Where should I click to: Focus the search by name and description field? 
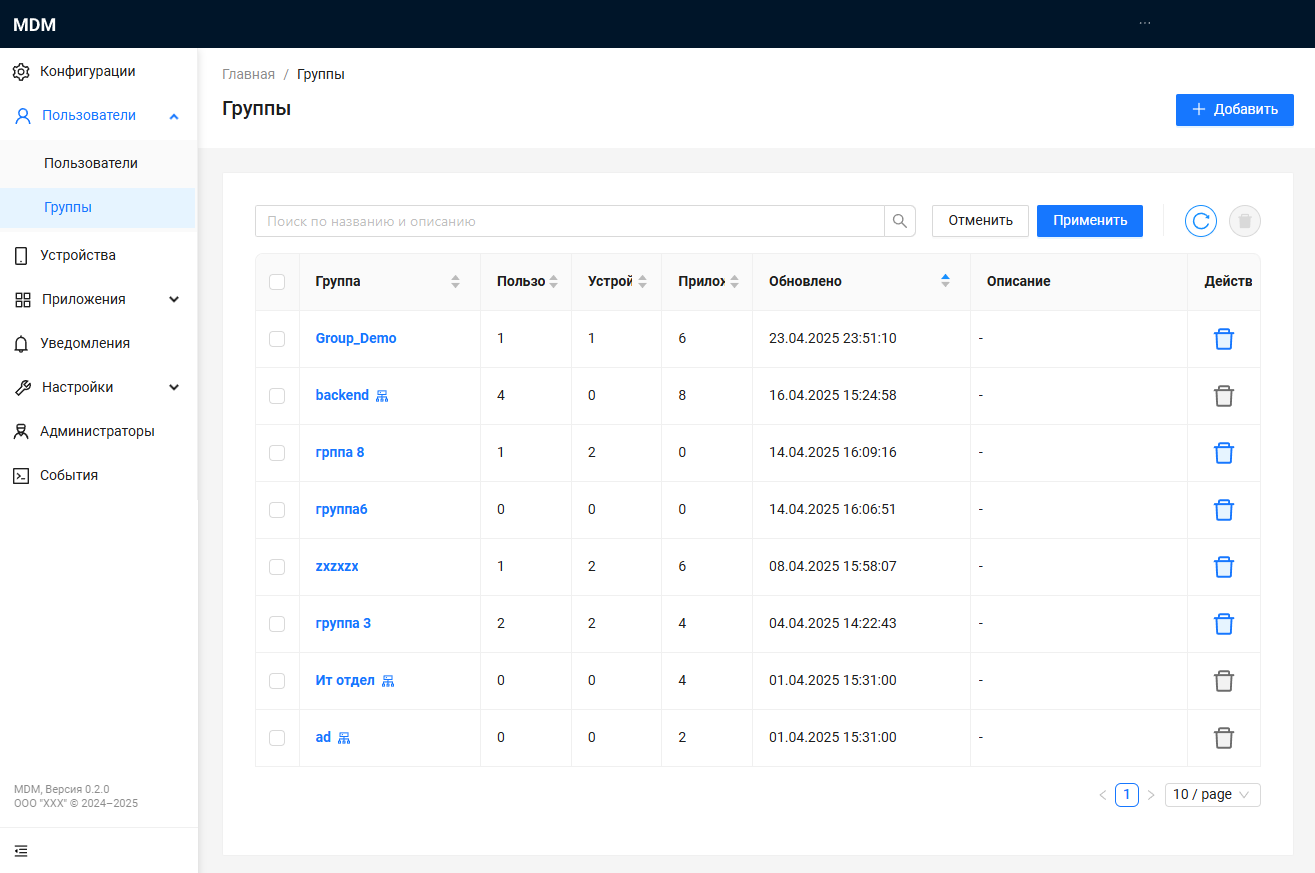[569, 221]
